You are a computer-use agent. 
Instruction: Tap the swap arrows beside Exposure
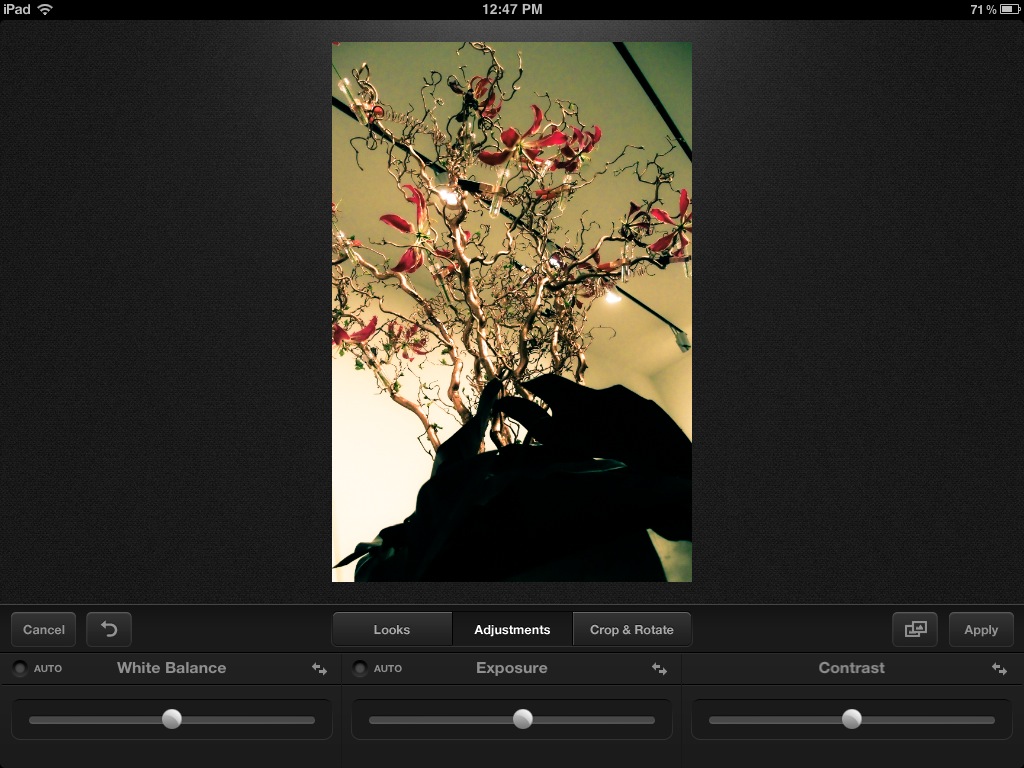coord(659,669)
